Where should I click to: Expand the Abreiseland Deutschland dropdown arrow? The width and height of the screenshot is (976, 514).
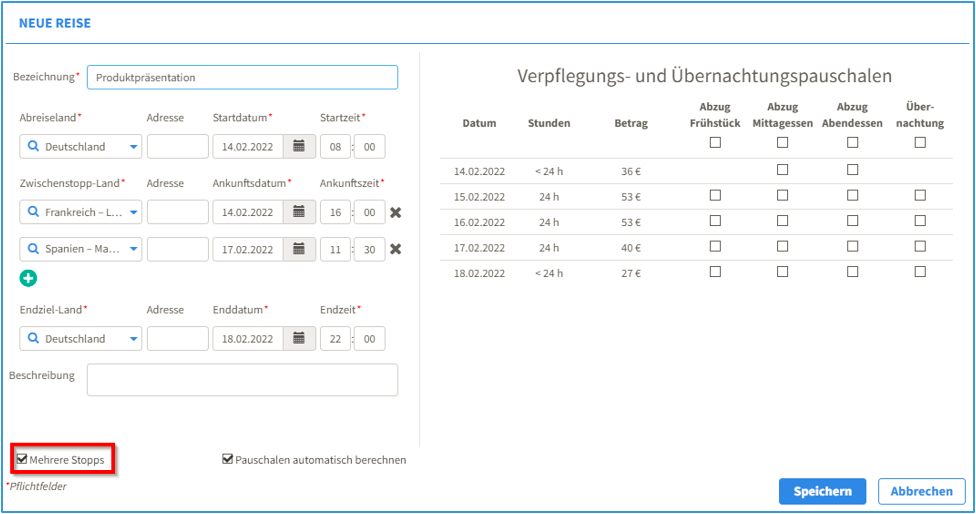(x=133, y=147)
